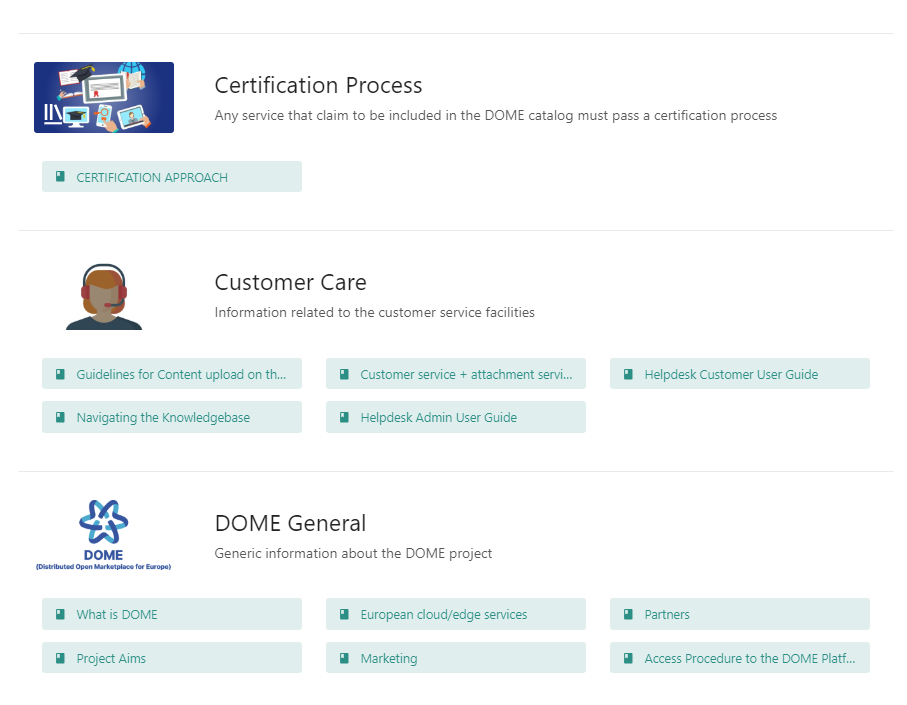The width and height of the screenshot is (907, 705).
Task: Click book icon beside Helpdesk Admin User Guide
Action: [344, 417]
